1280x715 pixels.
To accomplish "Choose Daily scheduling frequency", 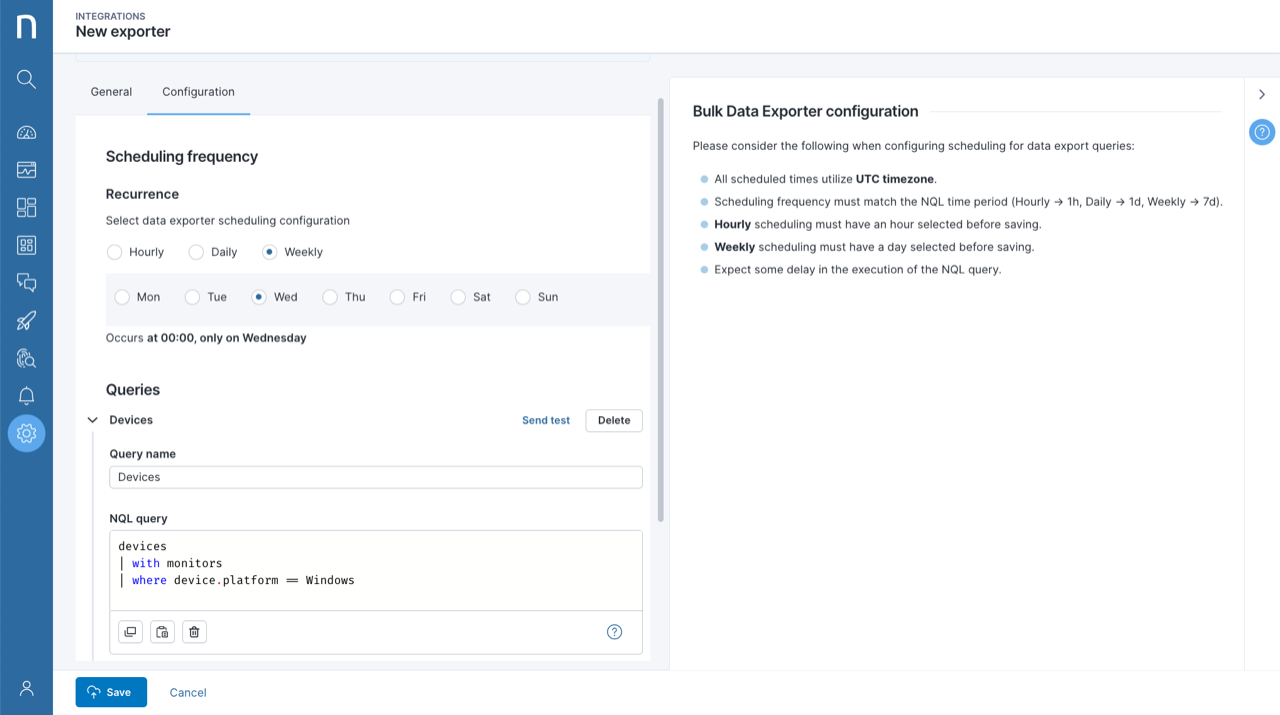I will coord(196,252).
